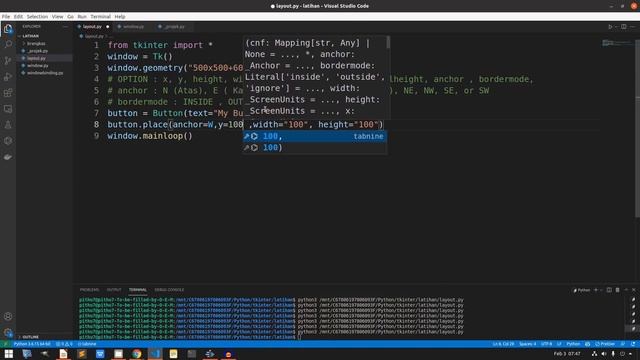Click the tabnine status bar item

tap(87, 344)
